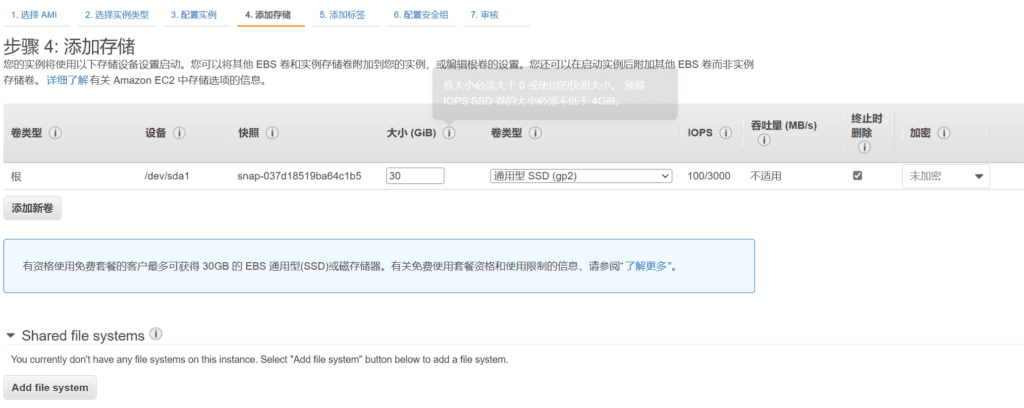Follow the 了解更多 free tier link

[x=646, y=266]
